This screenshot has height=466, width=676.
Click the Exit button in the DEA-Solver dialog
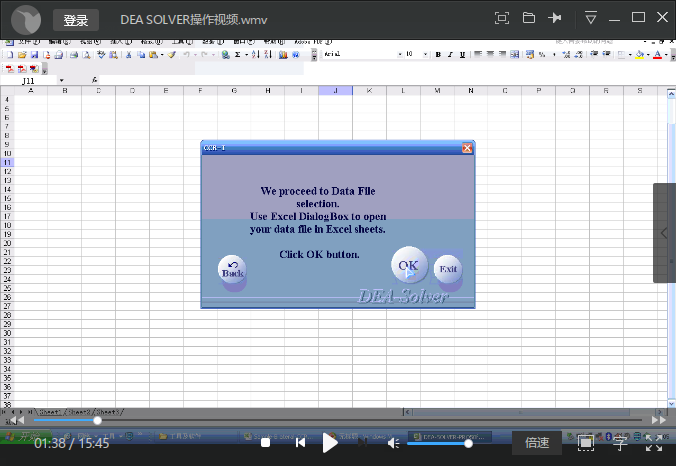click(447, 269)
